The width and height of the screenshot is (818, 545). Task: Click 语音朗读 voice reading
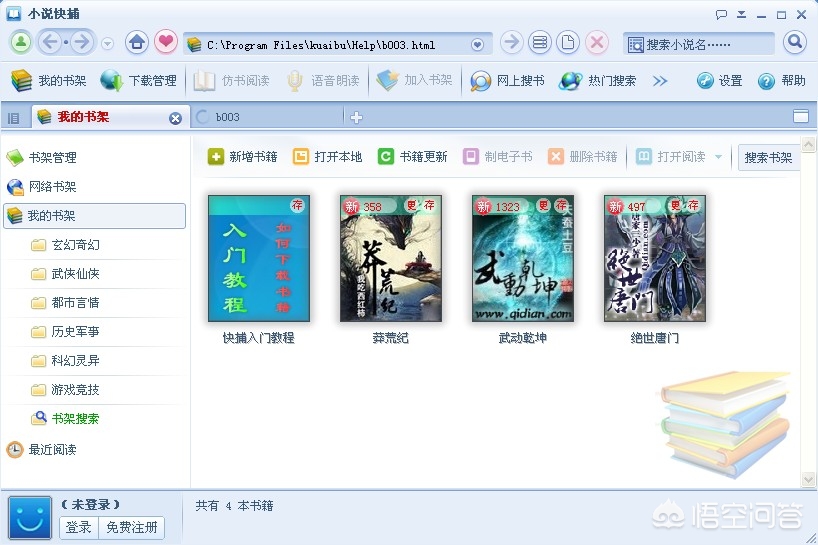(323, 81)
